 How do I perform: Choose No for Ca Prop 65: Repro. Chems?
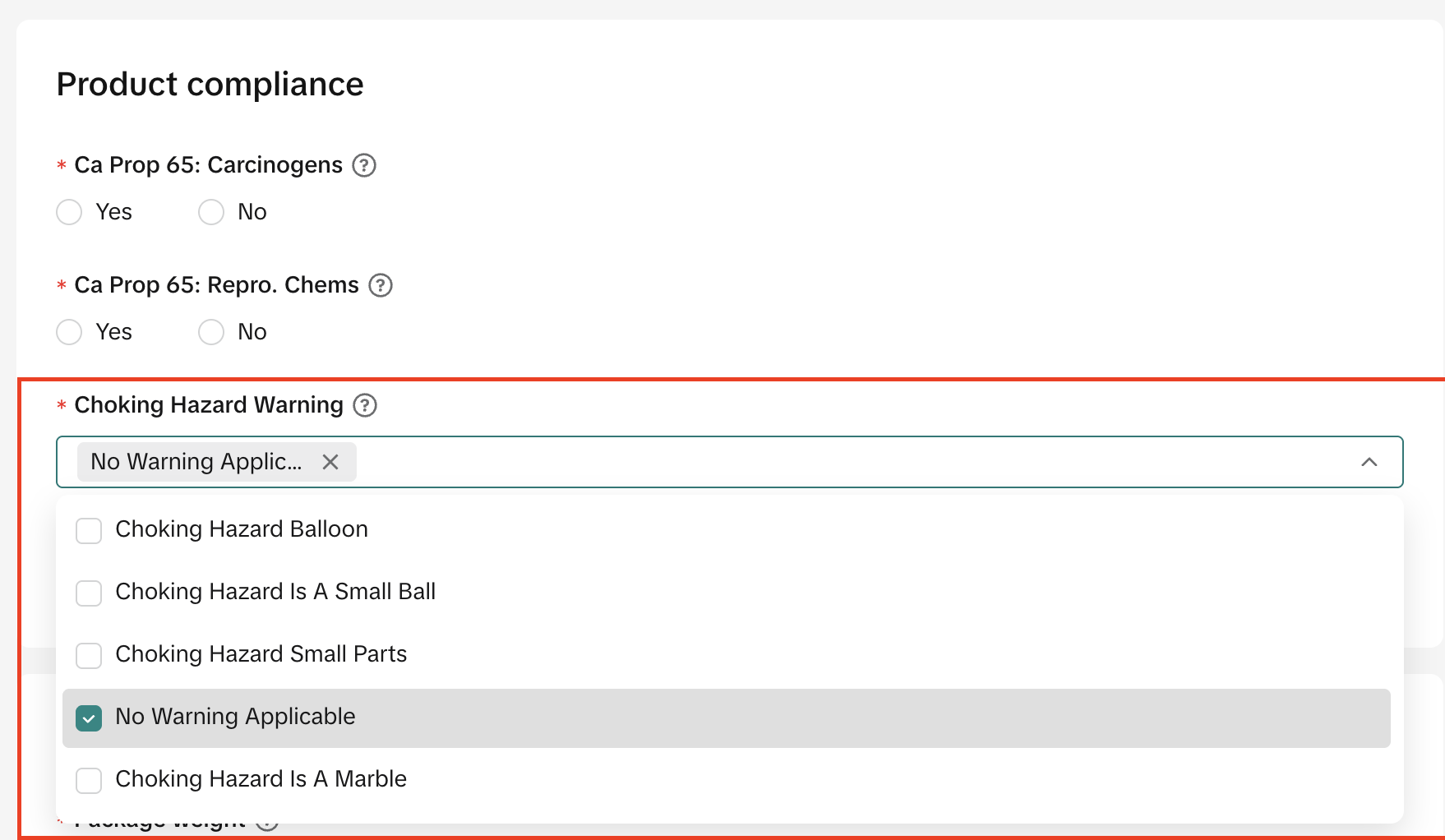[x=211, y=332]
